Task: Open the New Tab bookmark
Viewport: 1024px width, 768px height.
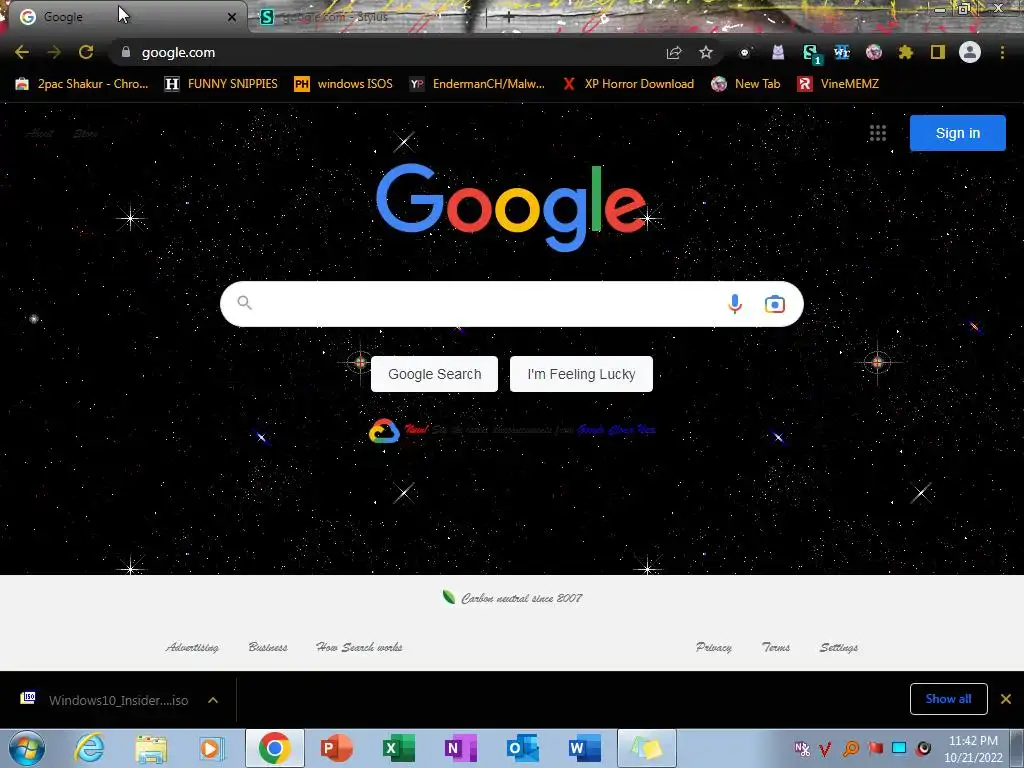Action: (x=746, y=84)
